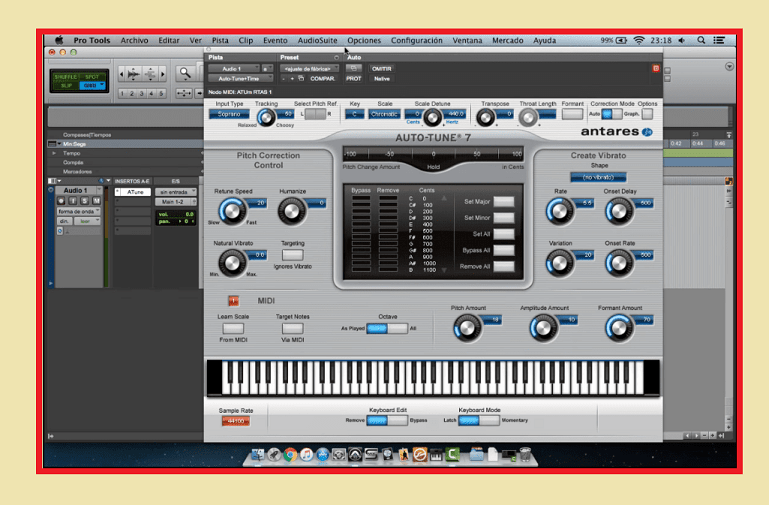Click the Apple menu logo
This screenshot has width=769, height=505.
tap(59, 40)
